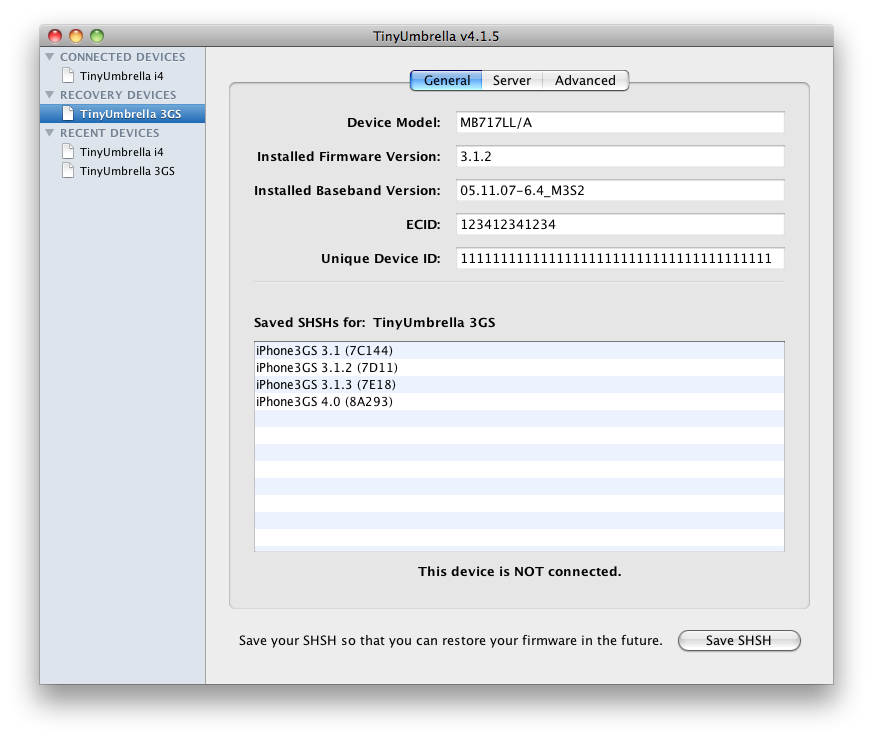Click the file icon next to recent TinyUmbrella i4
The image size is (873, 739).
tap(68, 151)
